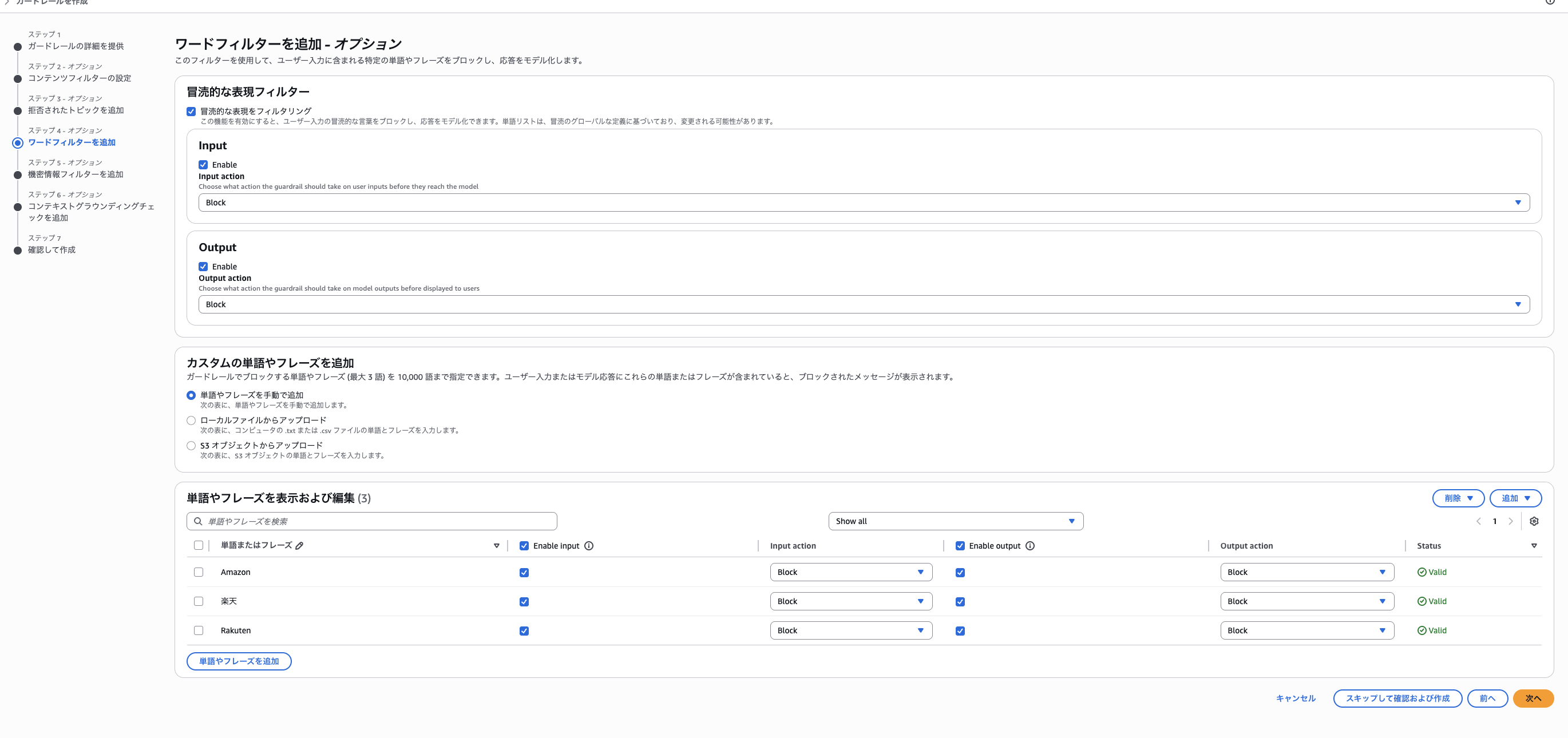
Task: Click the info icon beside Enable output
Action: tap(1030, 546)
